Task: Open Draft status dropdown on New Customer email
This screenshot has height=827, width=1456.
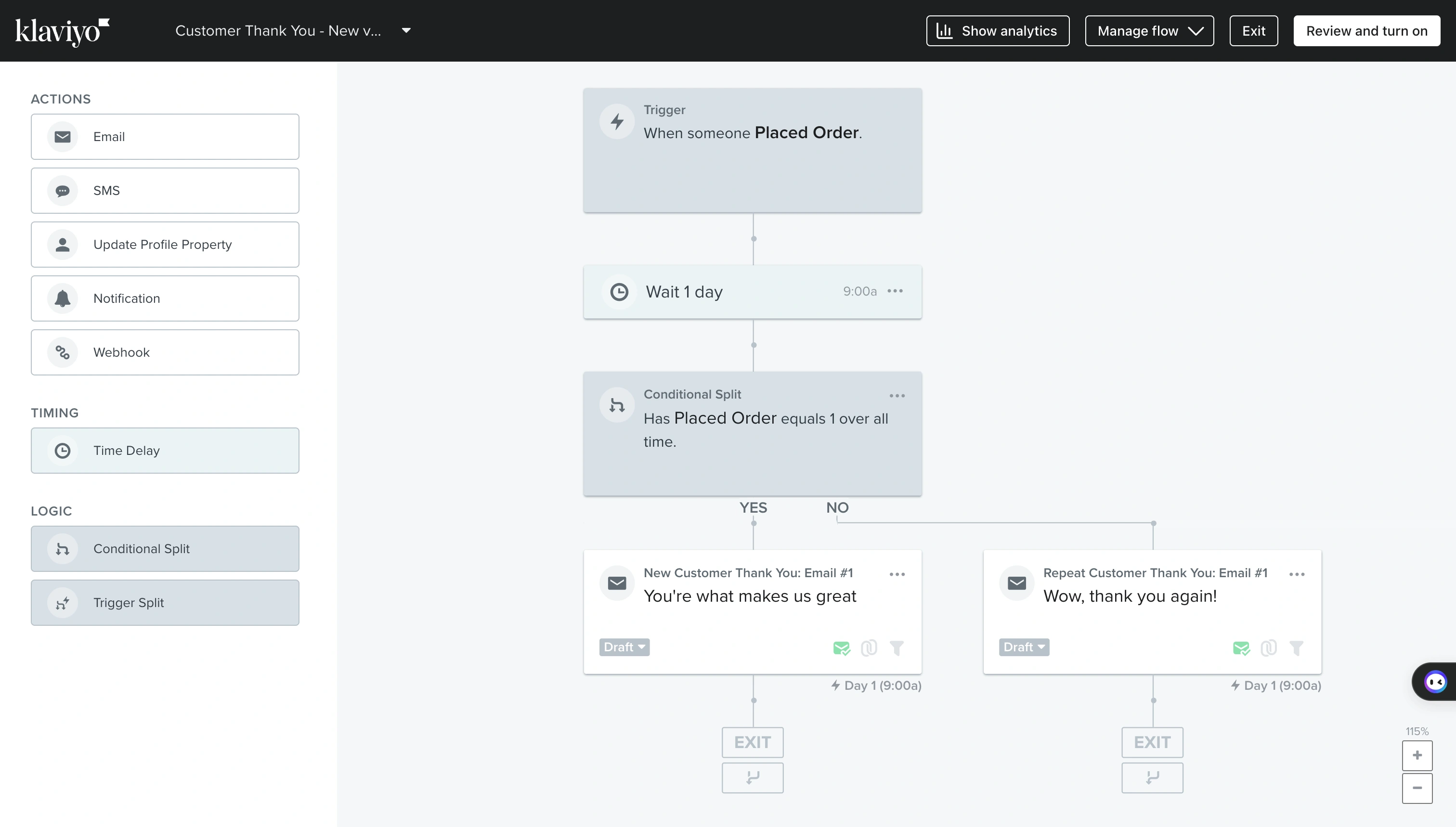Action: click(x=624, y=647)
